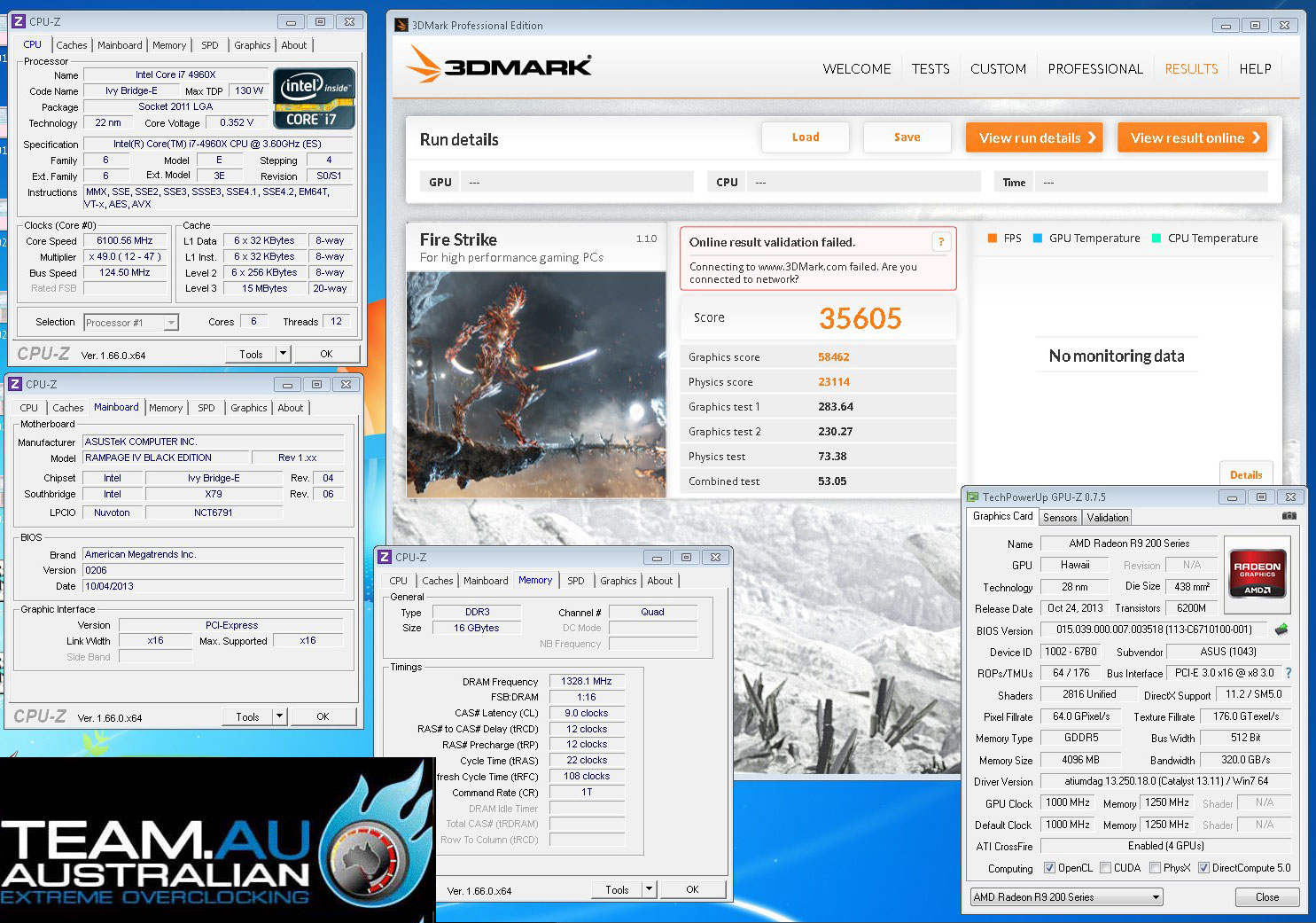Image resolution: width=1316 pixels, height=923 pixels.
Task: Open the PROFESSIONAL page in 3DMark
Action: pos(1095,68)
